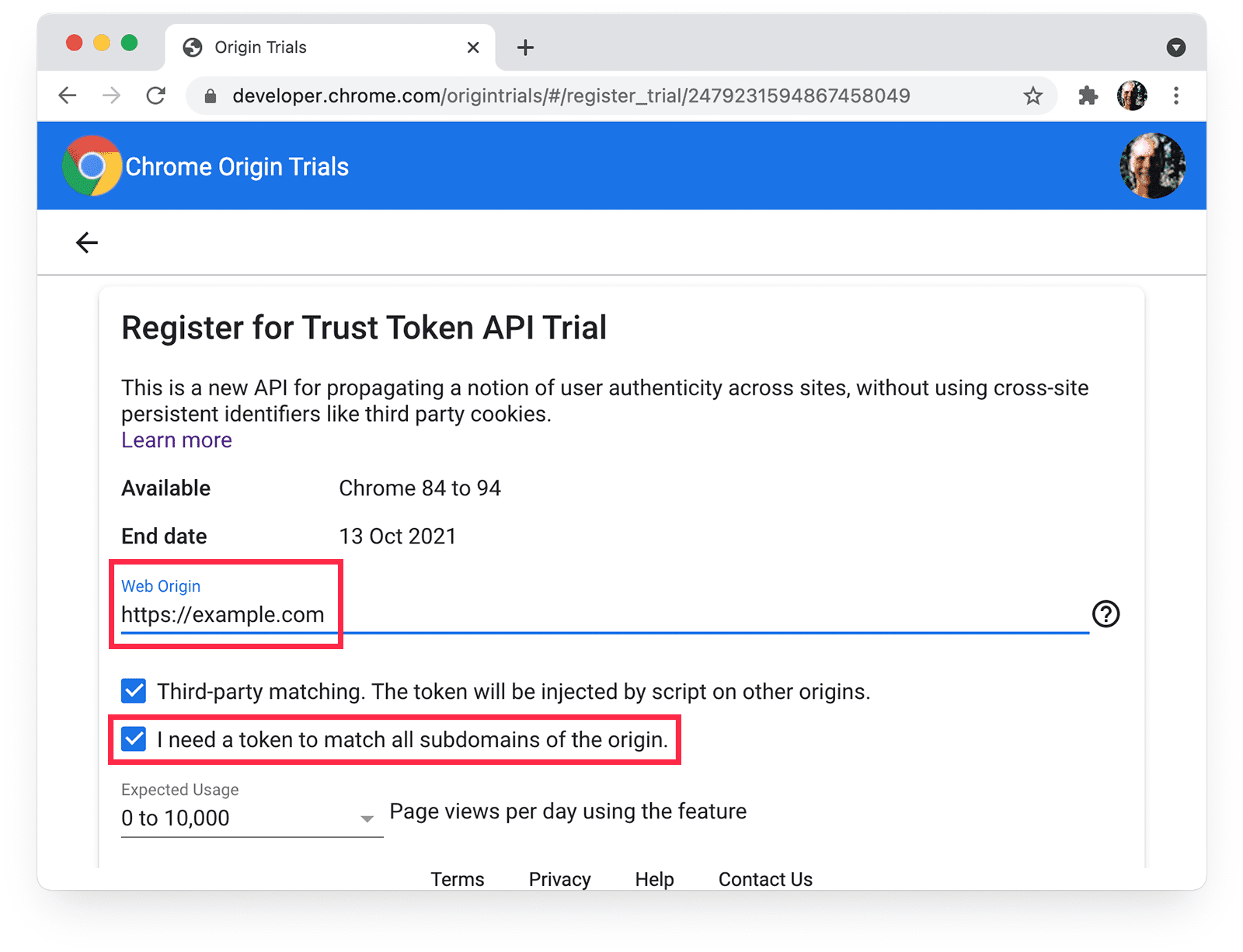The height and width of the screenshot is (952, 1243).
Task: Click the browser profile avatar
Action: click(x=1131, y=96)
